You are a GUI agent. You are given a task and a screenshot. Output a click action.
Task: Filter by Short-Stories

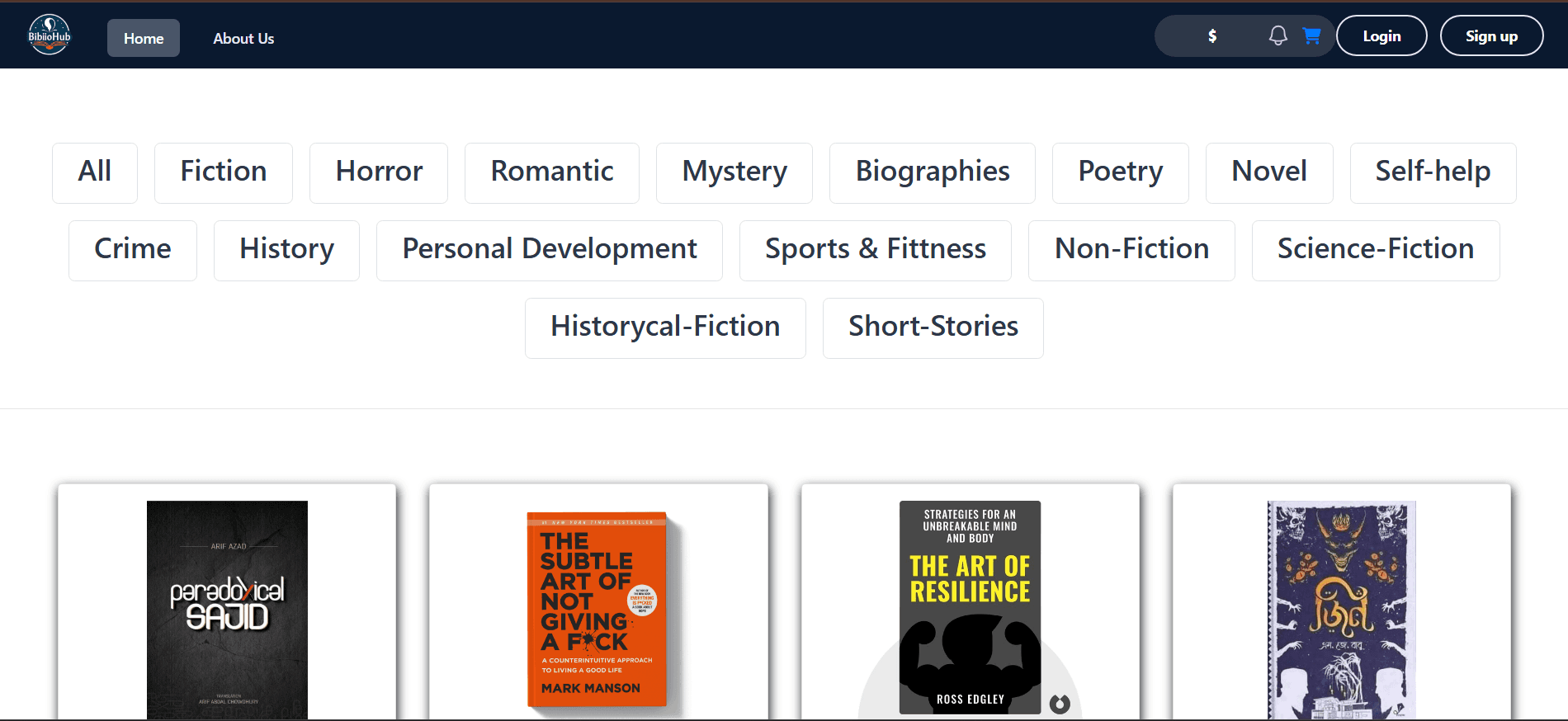coord(933,328)
